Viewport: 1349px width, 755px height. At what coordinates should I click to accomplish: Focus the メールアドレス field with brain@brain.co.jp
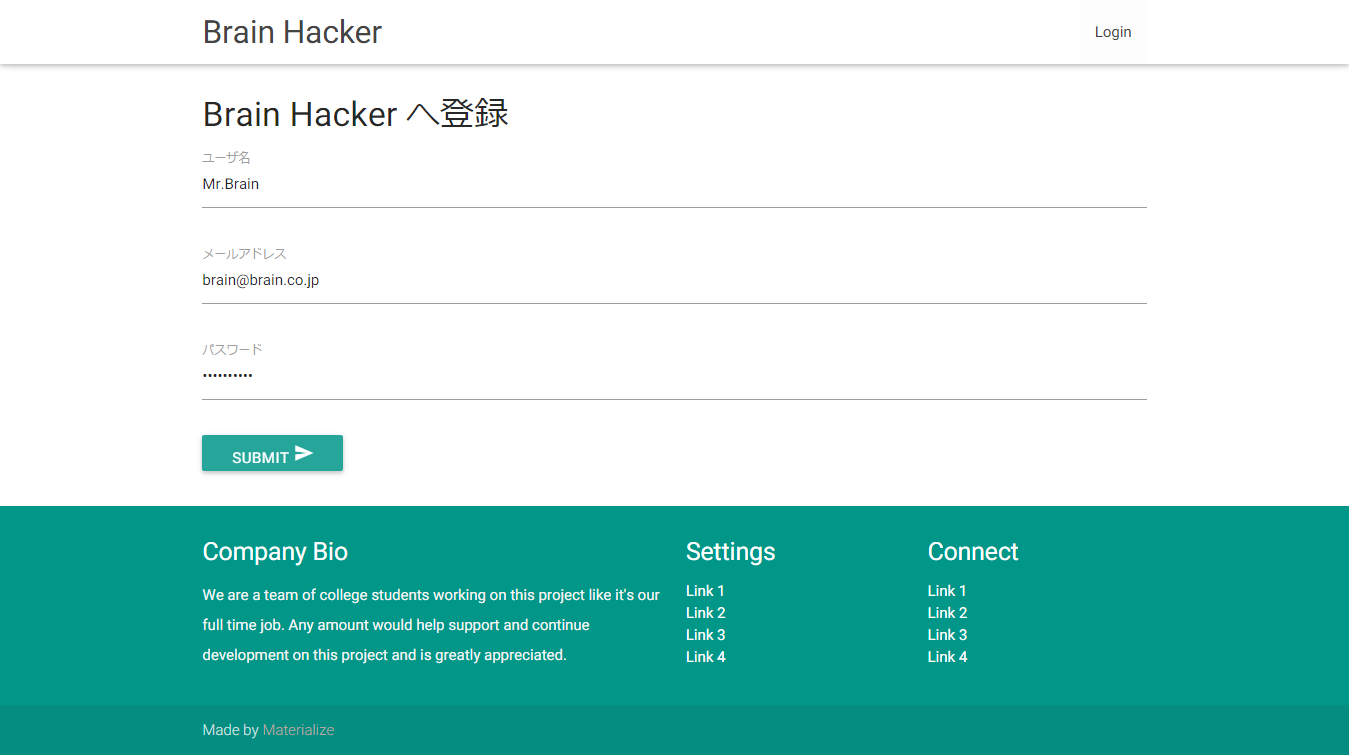[x=674, y=281]
